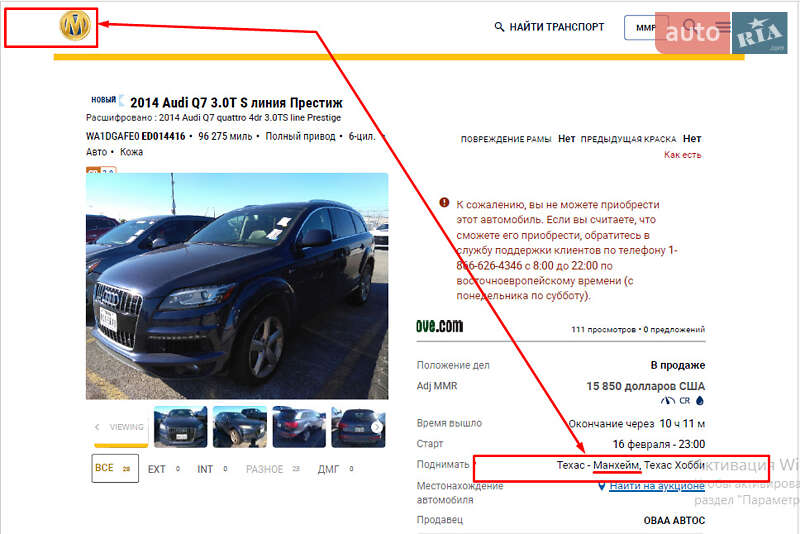Click the ПРЕДЫДУЩАЯ КРАСКА label
800x534 pixels.
tap(628, 139)
